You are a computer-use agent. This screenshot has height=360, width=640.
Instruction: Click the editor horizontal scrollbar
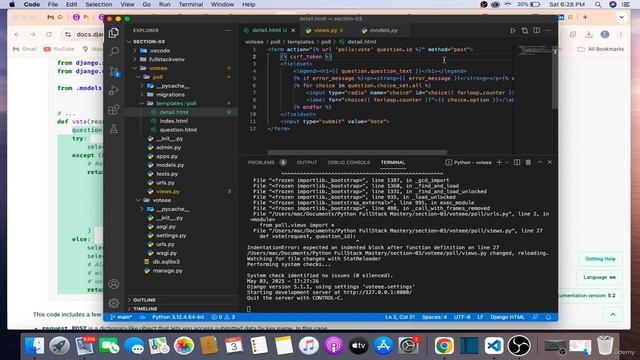357,153
